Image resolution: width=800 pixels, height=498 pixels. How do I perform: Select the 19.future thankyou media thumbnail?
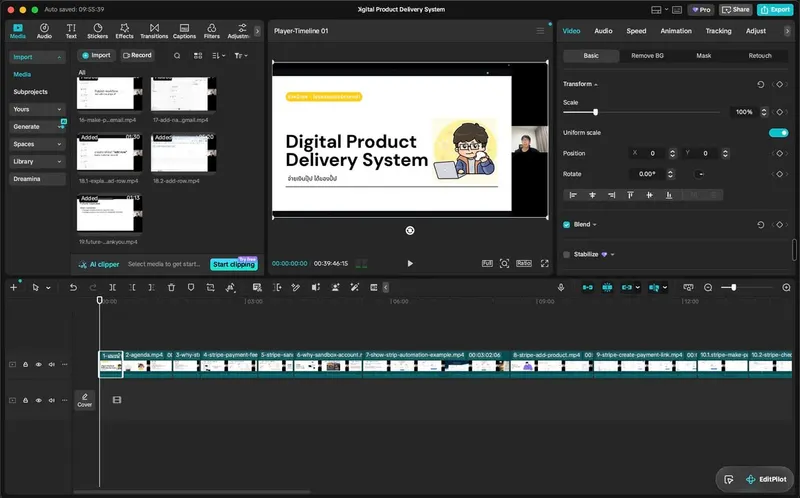(x=110, y=214)
